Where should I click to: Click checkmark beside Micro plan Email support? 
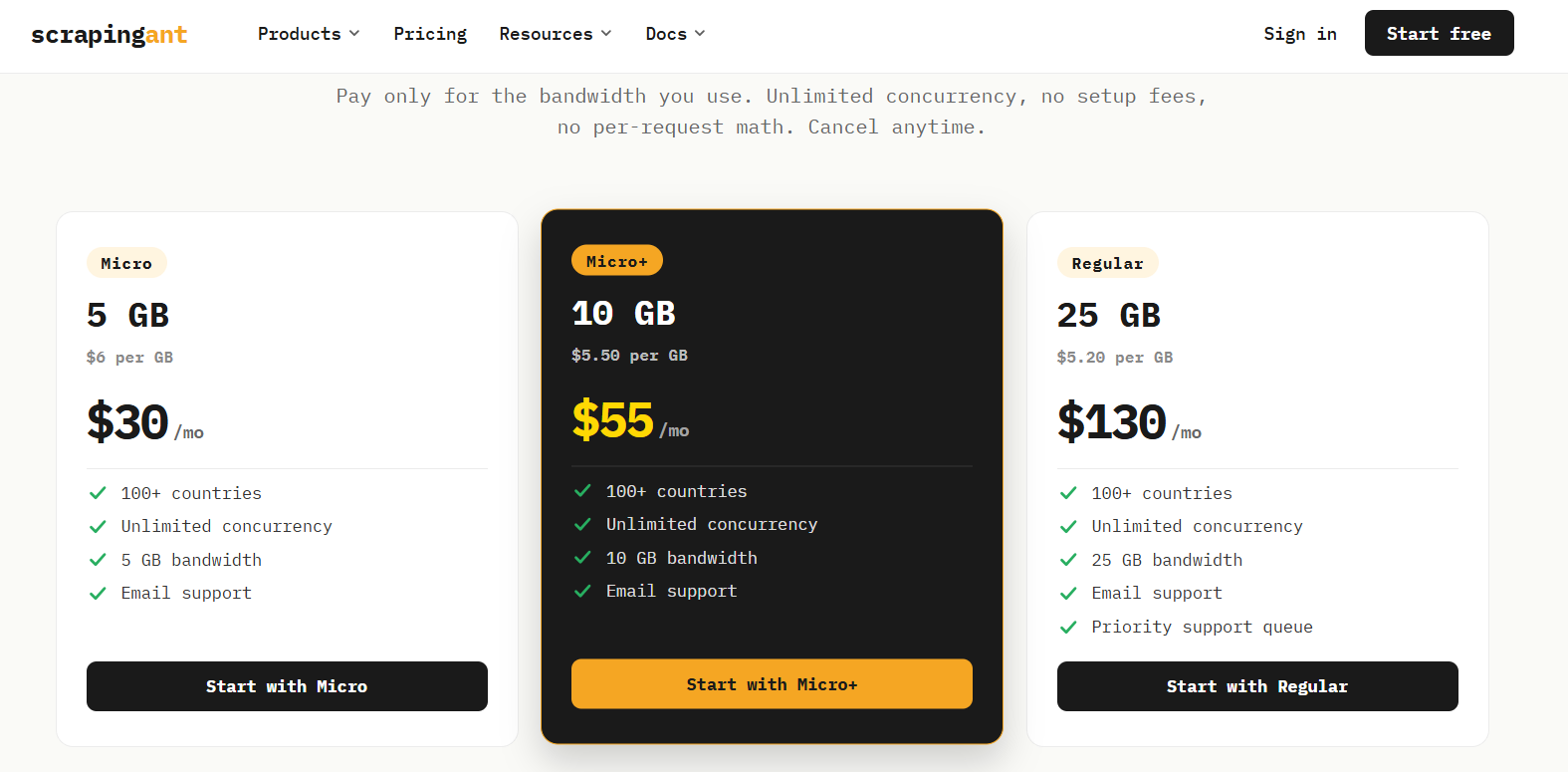98,594
